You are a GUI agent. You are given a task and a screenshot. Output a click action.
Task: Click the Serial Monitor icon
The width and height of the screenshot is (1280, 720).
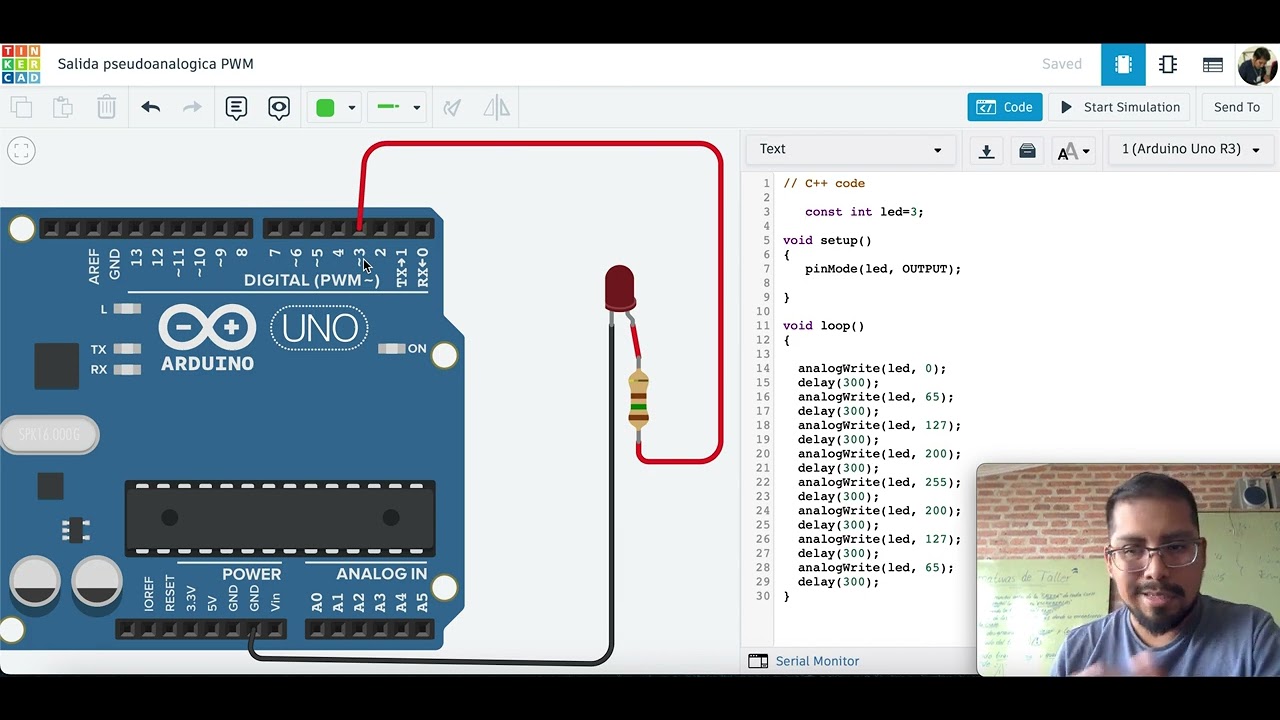tap(758, 661)
